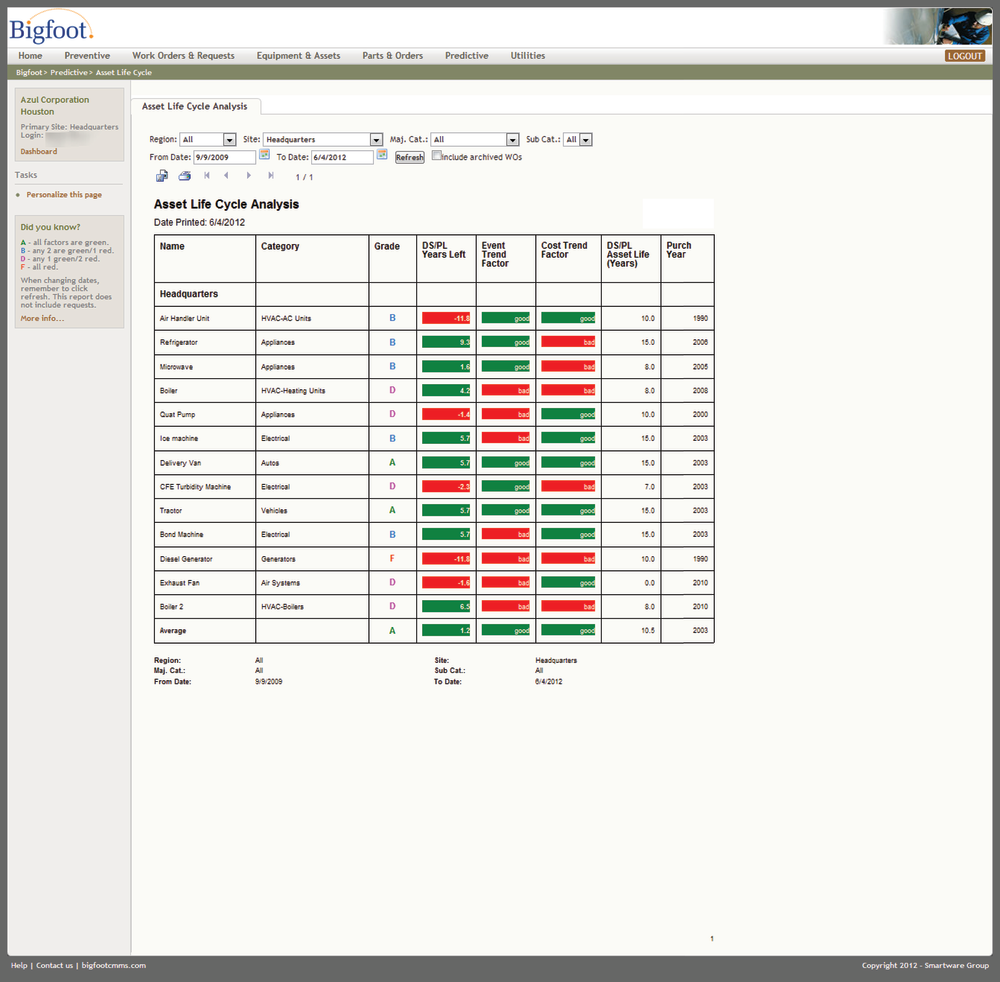This screenshot has width=1000, height=982.
Task: Select the Asset Life Cycle Analysis tab
Action: click(x=196, y=105)
